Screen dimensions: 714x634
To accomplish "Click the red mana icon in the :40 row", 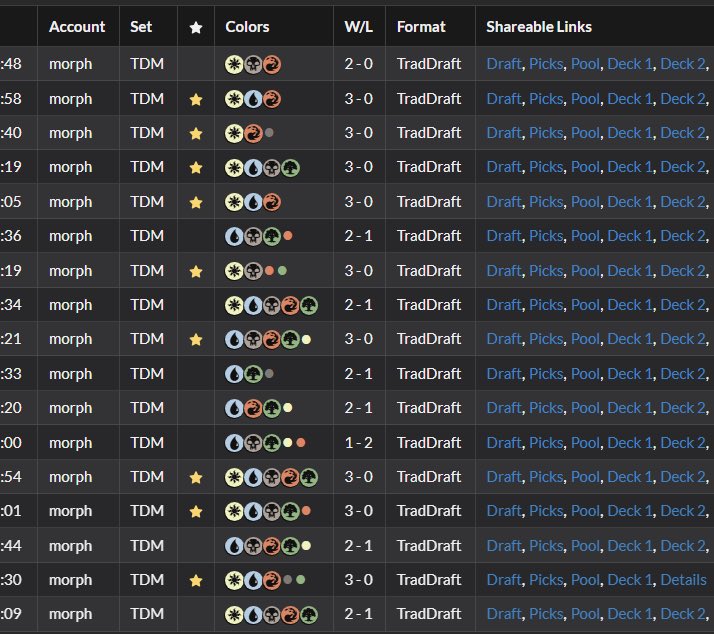I will 253,133.
